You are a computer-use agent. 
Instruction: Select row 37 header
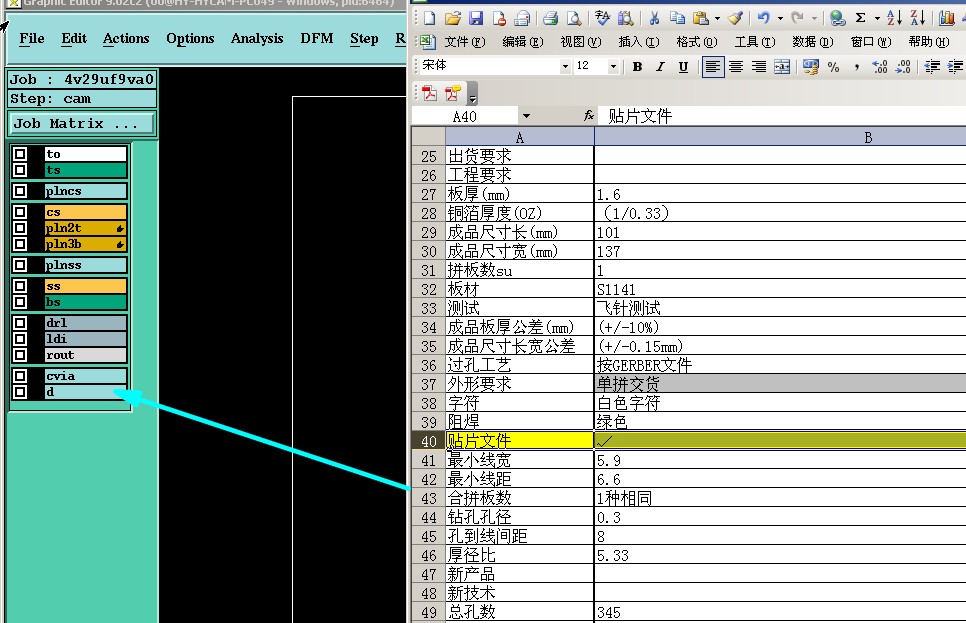tap(429, 384)
